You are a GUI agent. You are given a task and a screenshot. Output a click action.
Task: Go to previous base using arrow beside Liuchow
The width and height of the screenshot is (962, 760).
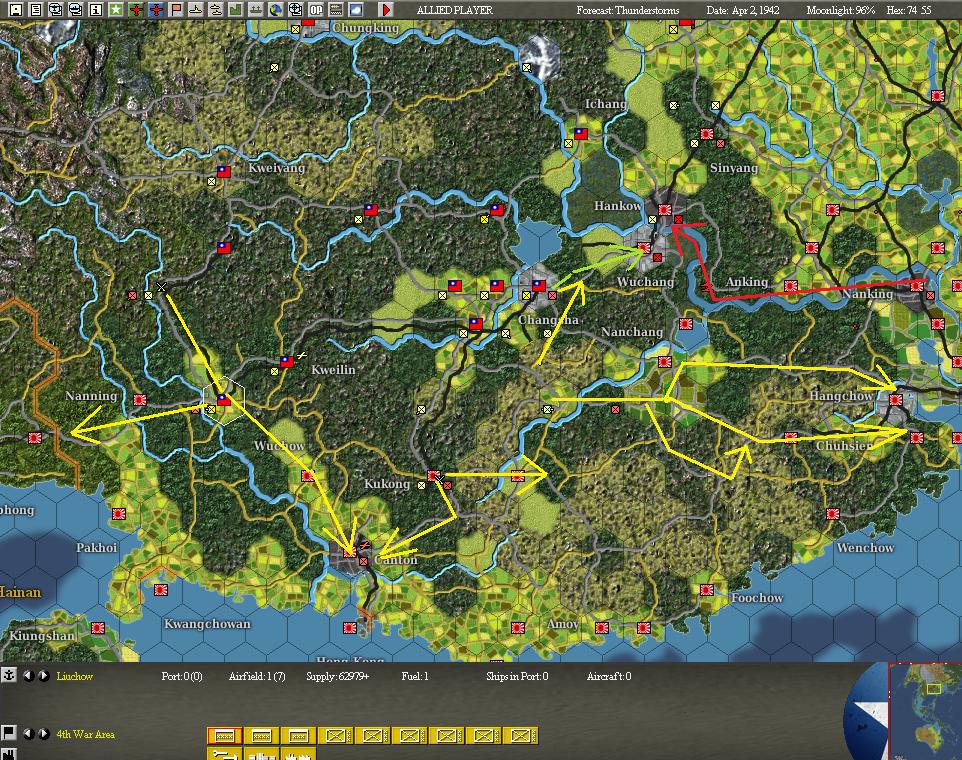pos(28,675)
